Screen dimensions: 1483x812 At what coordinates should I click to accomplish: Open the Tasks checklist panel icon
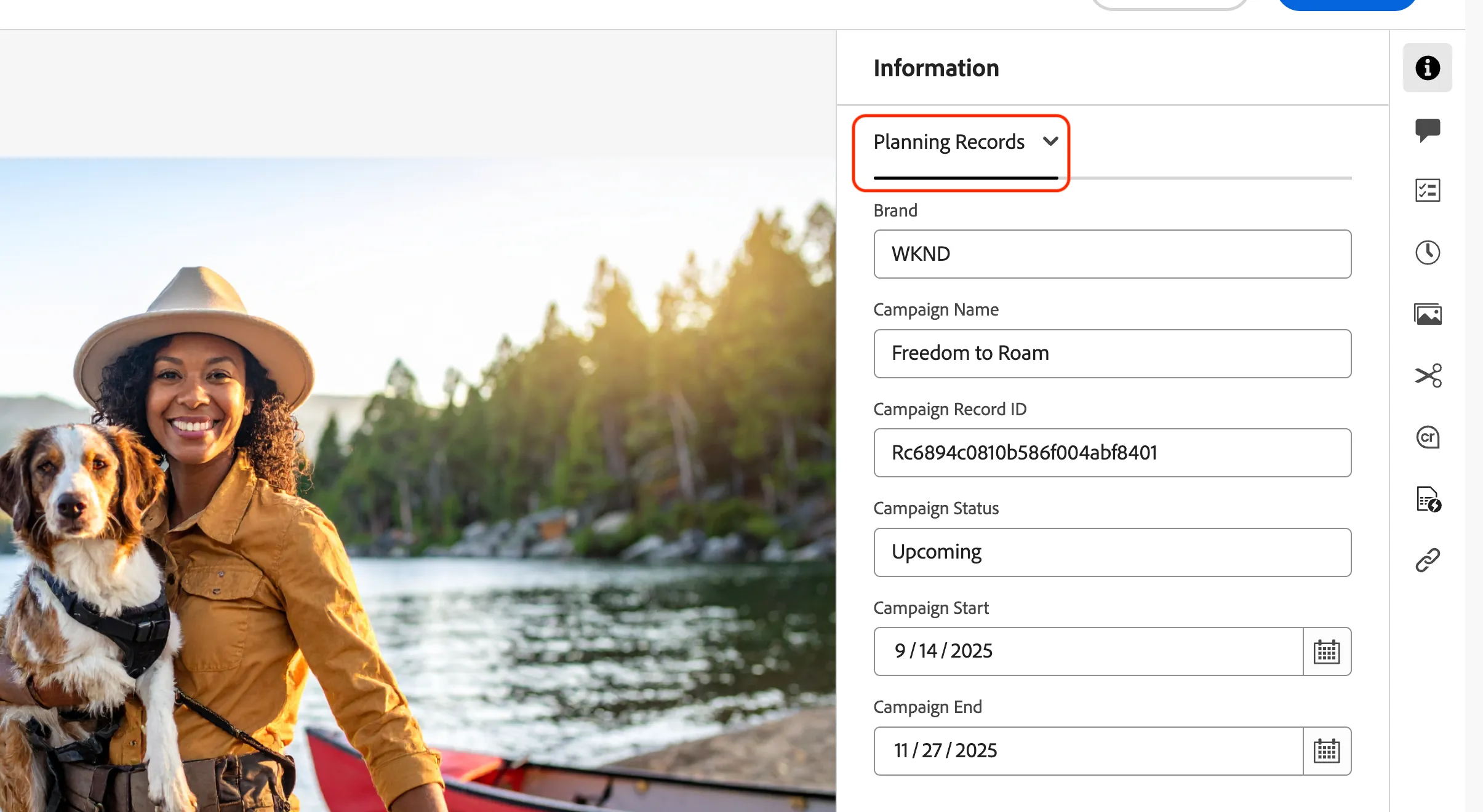1427,191
